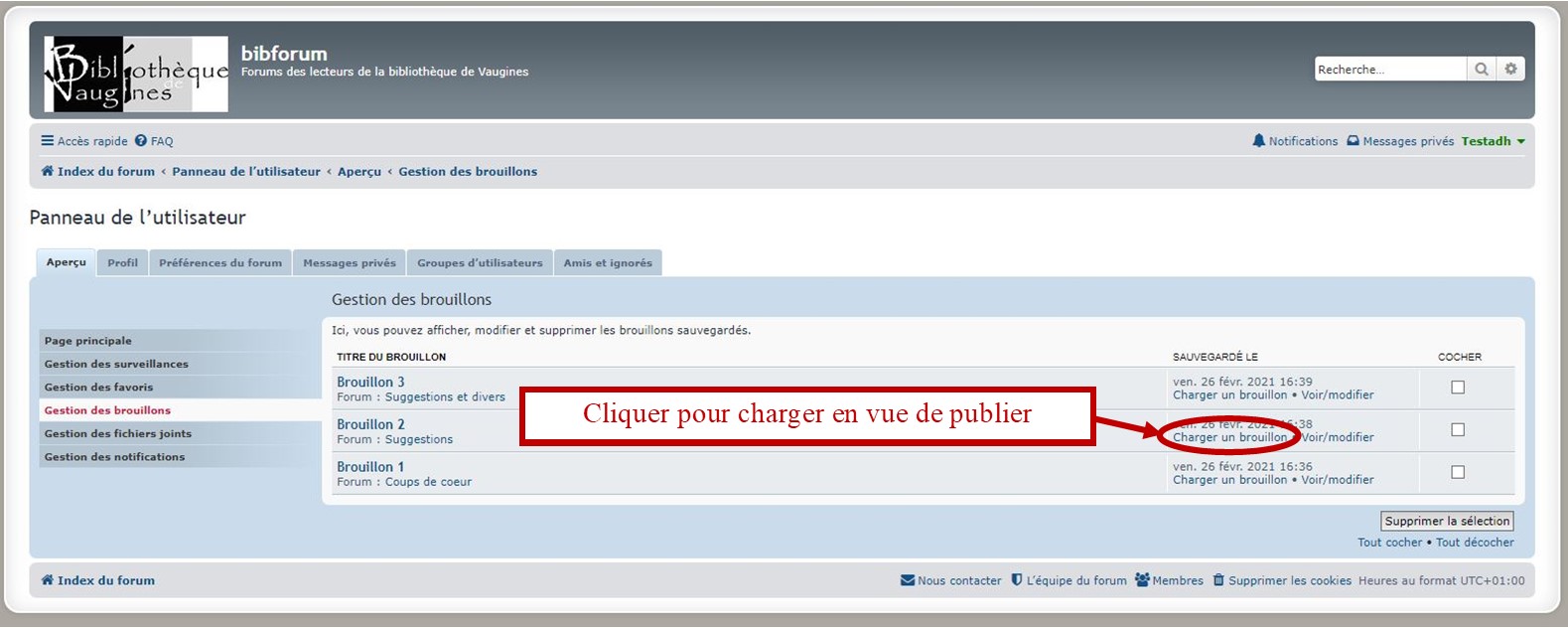Click the Notifications bell icon
This screenshot has height=628, width=1568.
pos(1259,141)
